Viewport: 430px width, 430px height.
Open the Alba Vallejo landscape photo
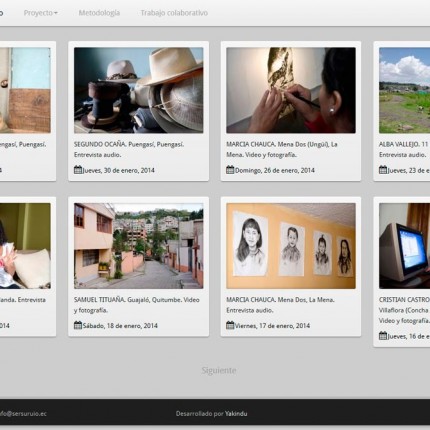(x=404, y=90)
